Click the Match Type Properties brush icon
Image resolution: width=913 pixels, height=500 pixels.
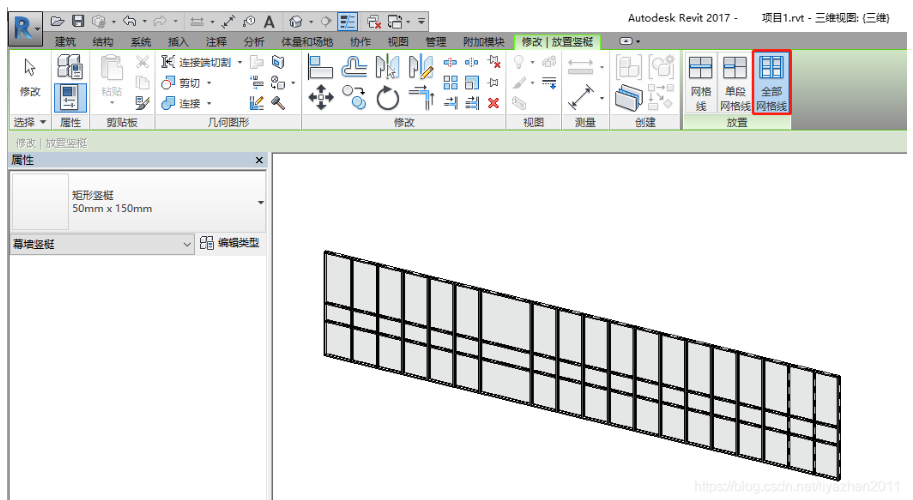pyautogui.click(x=142, y=103)
